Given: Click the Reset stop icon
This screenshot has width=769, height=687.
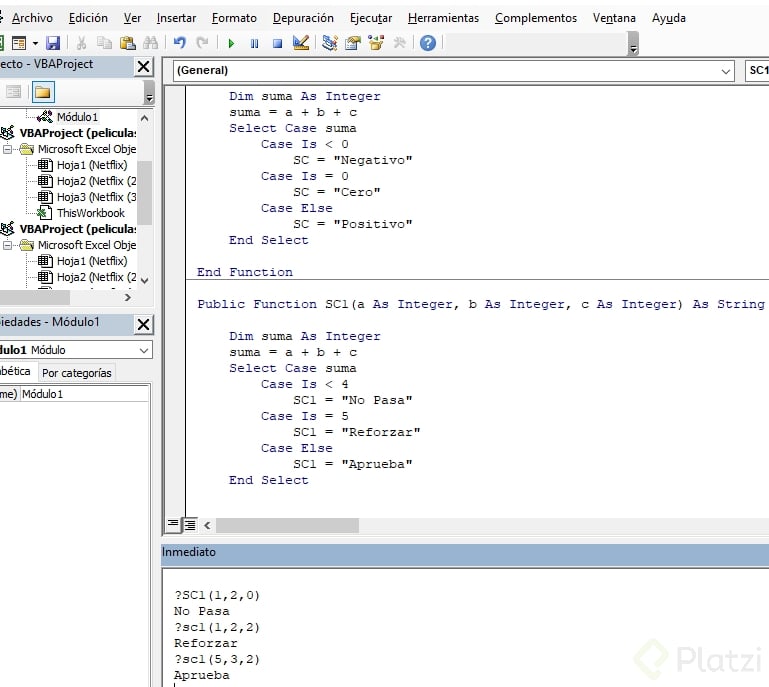Looking at the screenshot, I should pos(277,44).
